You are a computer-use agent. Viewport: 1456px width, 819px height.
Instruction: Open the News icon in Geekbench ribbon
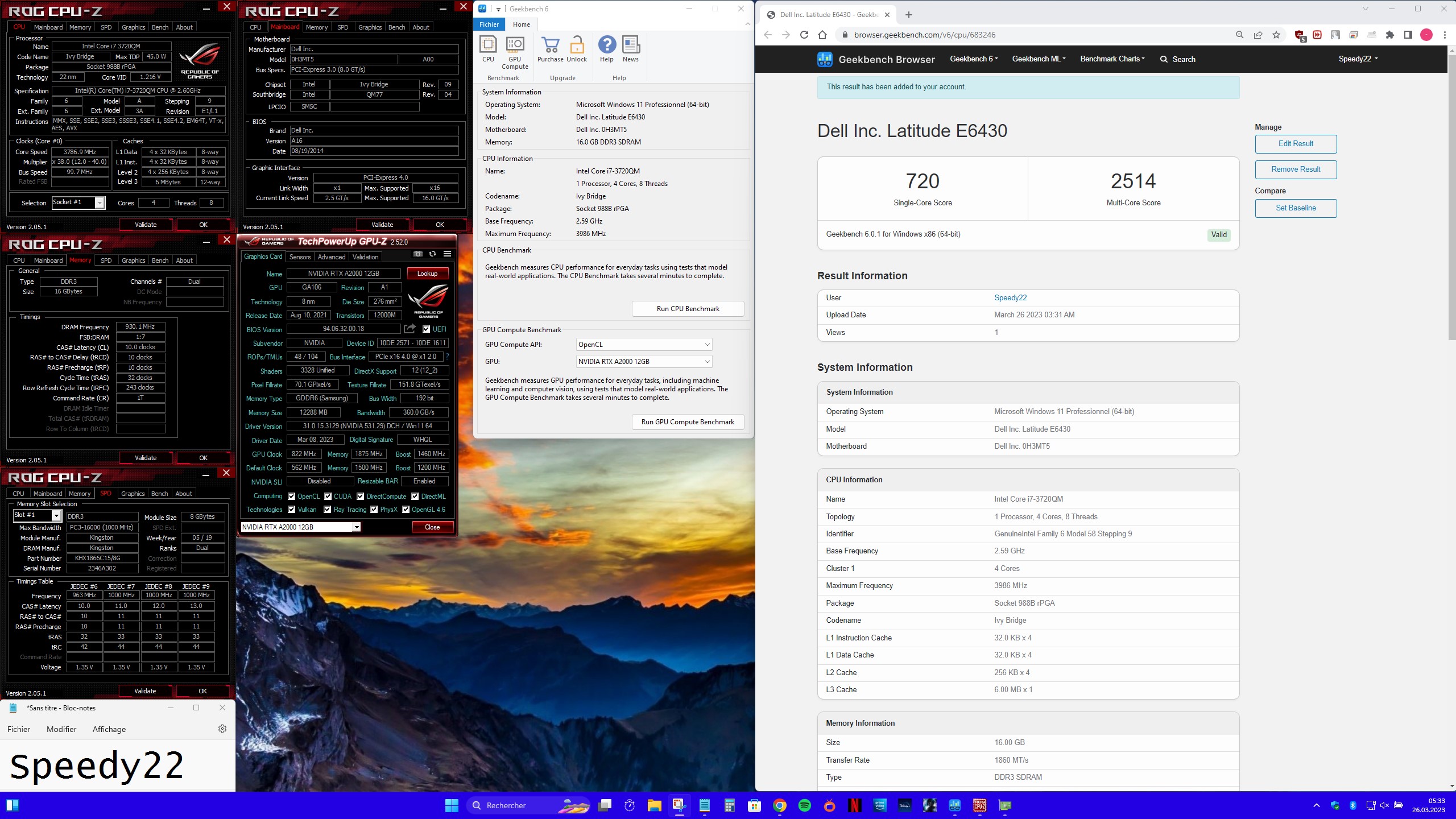(x=631, y=49)
